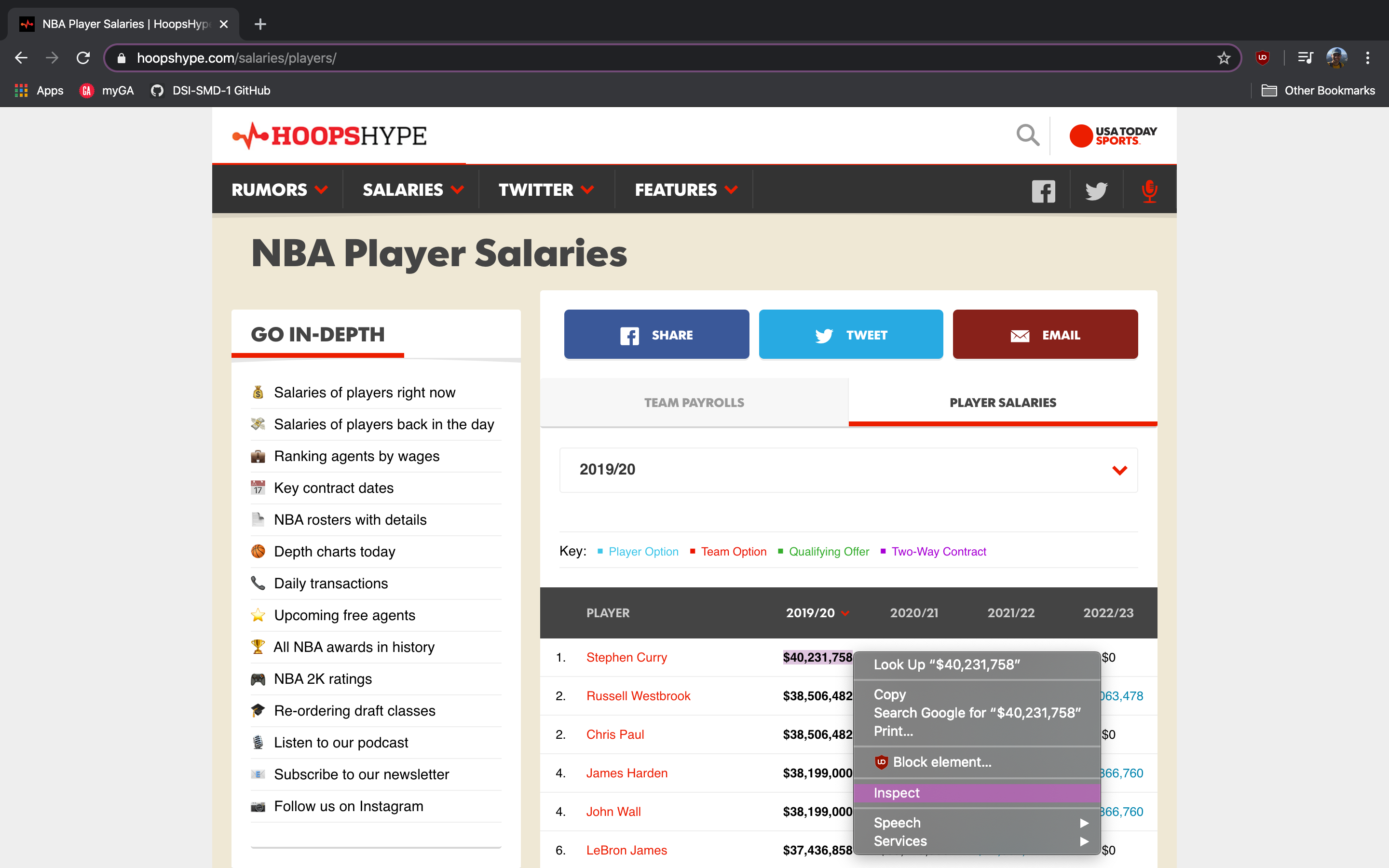Open the media control icon in toolbar
The height and width of the screenshot is (868, 1389).
pyautogui.click(x=1305, y=58)
